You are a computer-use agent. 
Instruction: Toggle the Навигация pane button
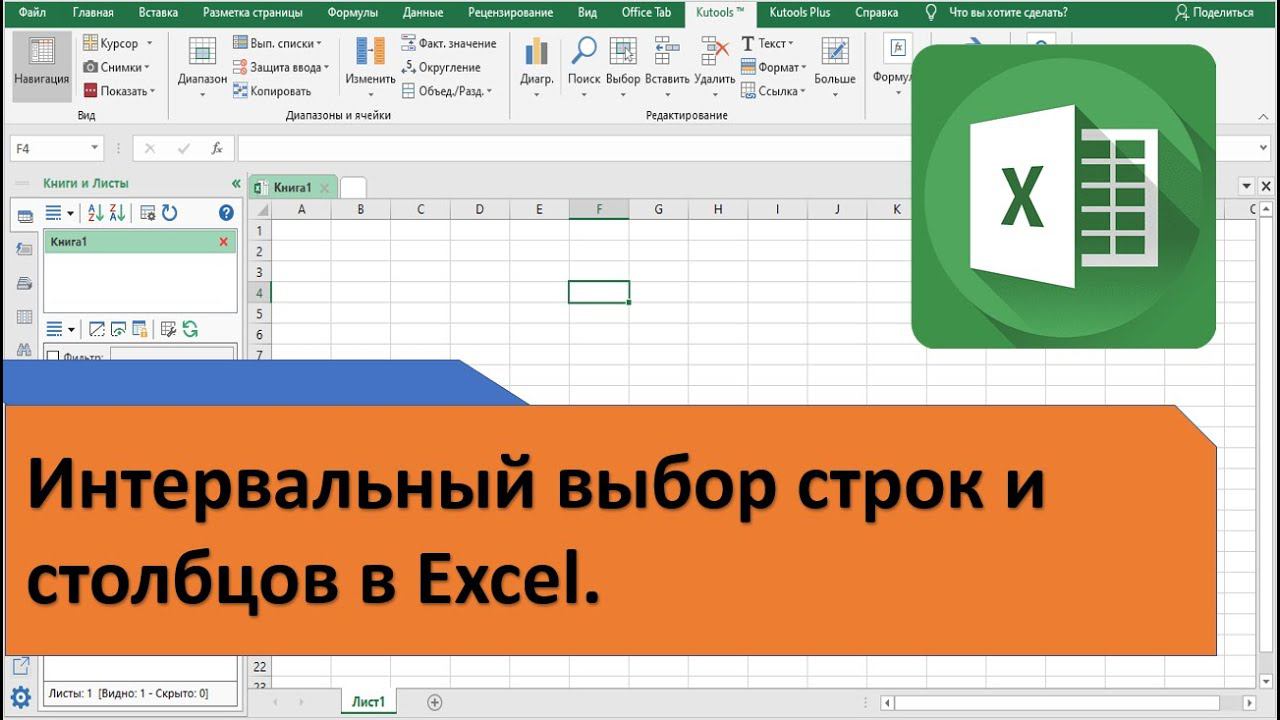(42, 66)
